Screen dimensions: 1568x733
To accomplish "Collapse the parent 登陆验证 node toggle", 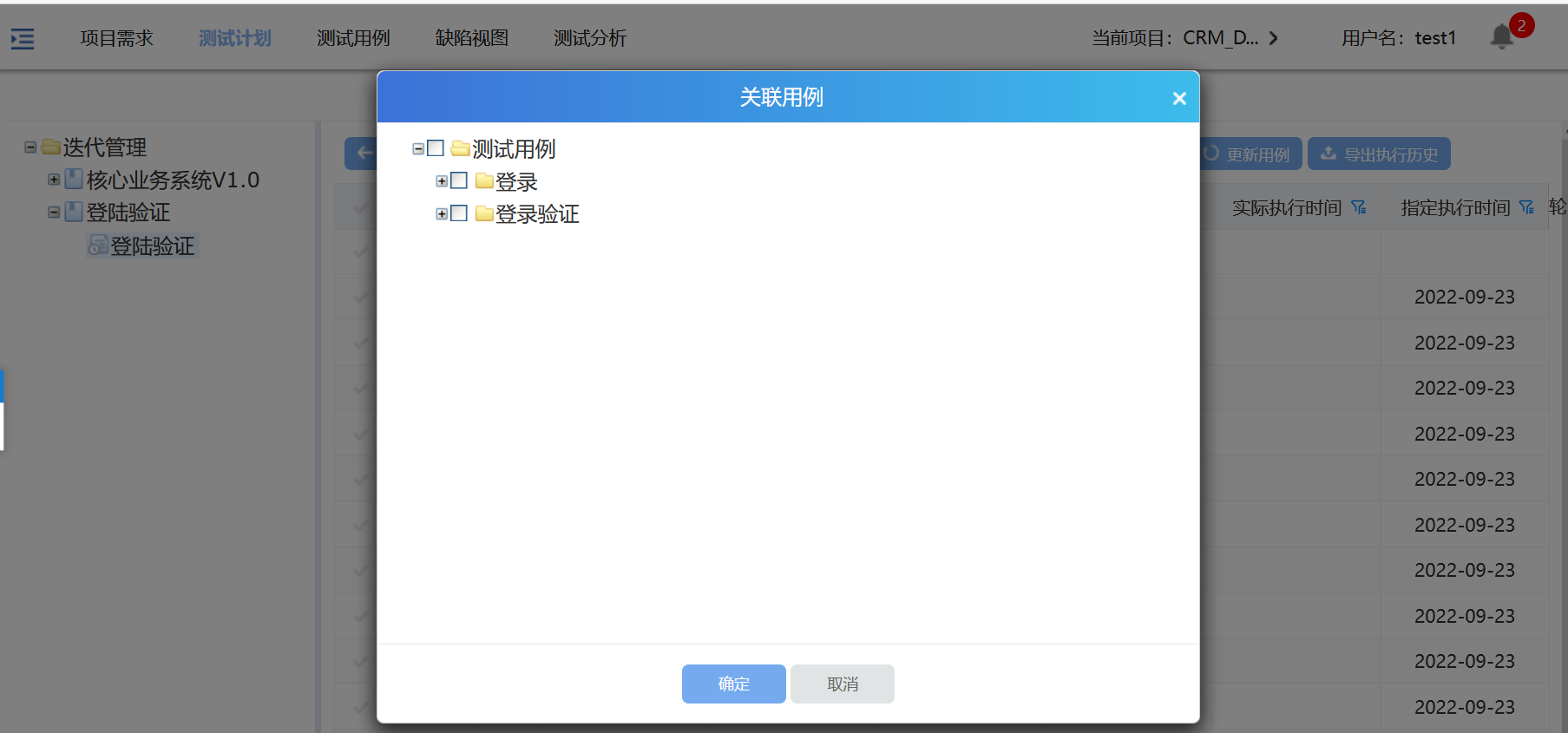I will 54,212.
